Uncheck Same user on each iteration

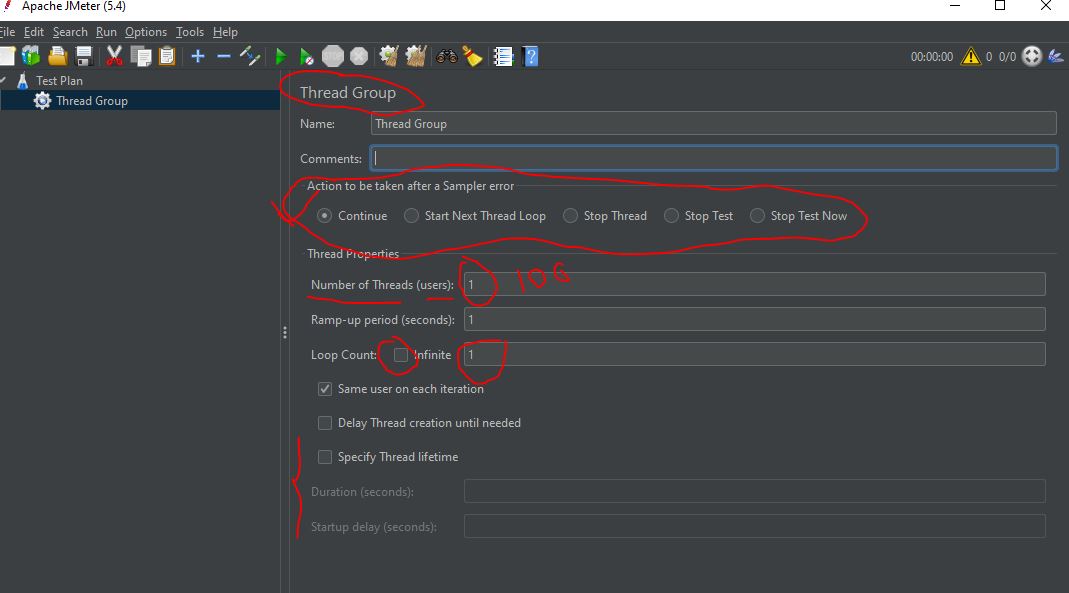[x=325, y=389]
